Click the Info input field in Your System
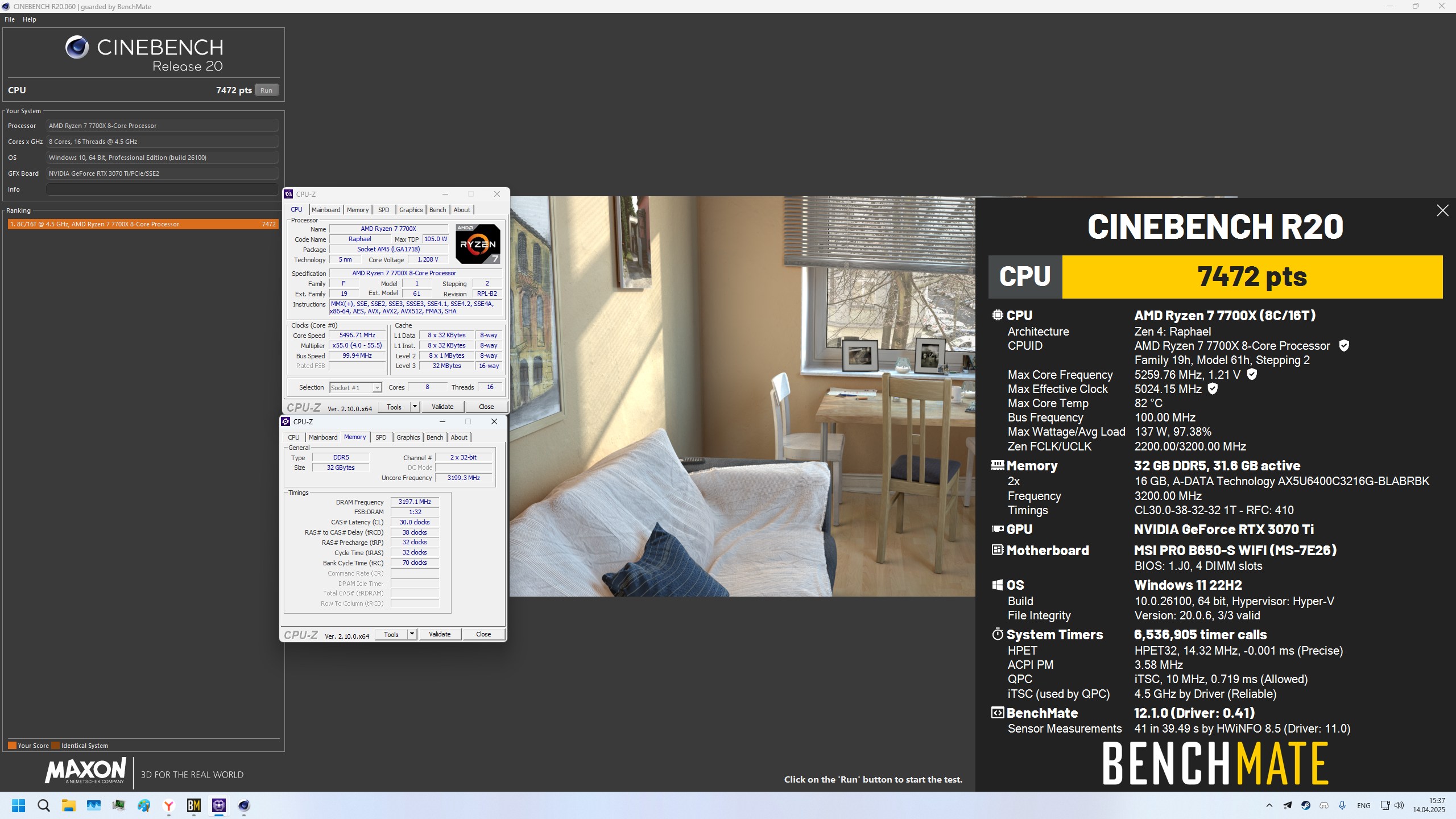Image resolution: width=1456 pixels, height=819 pixels. 162,189
